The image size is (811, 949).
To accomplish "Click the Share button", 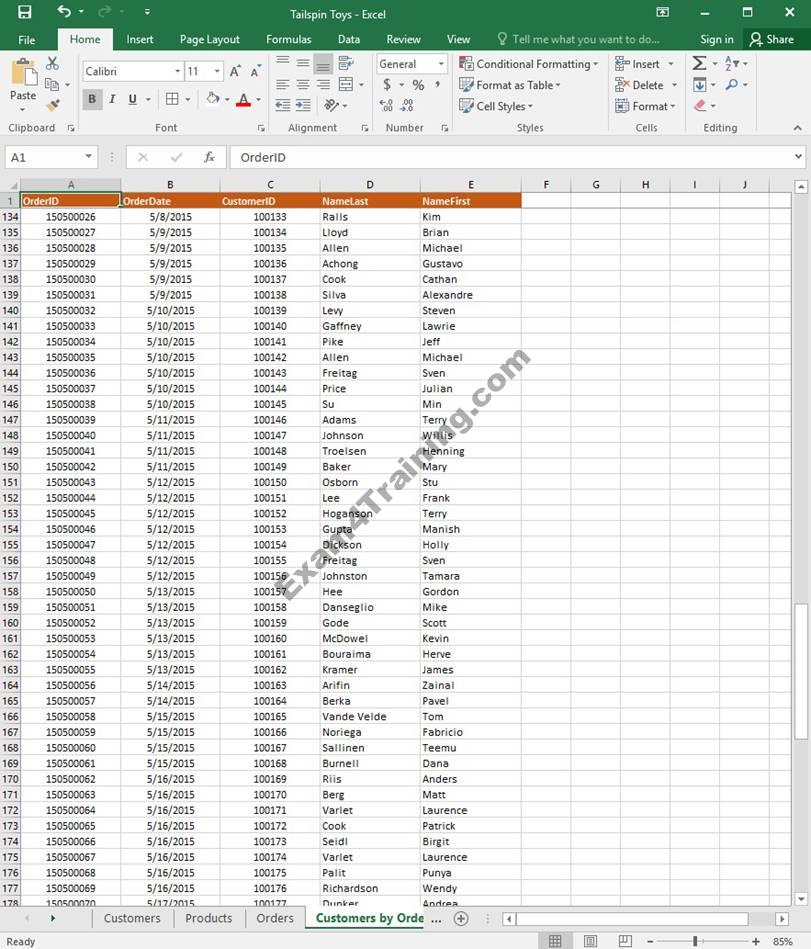I will (771, 39).
